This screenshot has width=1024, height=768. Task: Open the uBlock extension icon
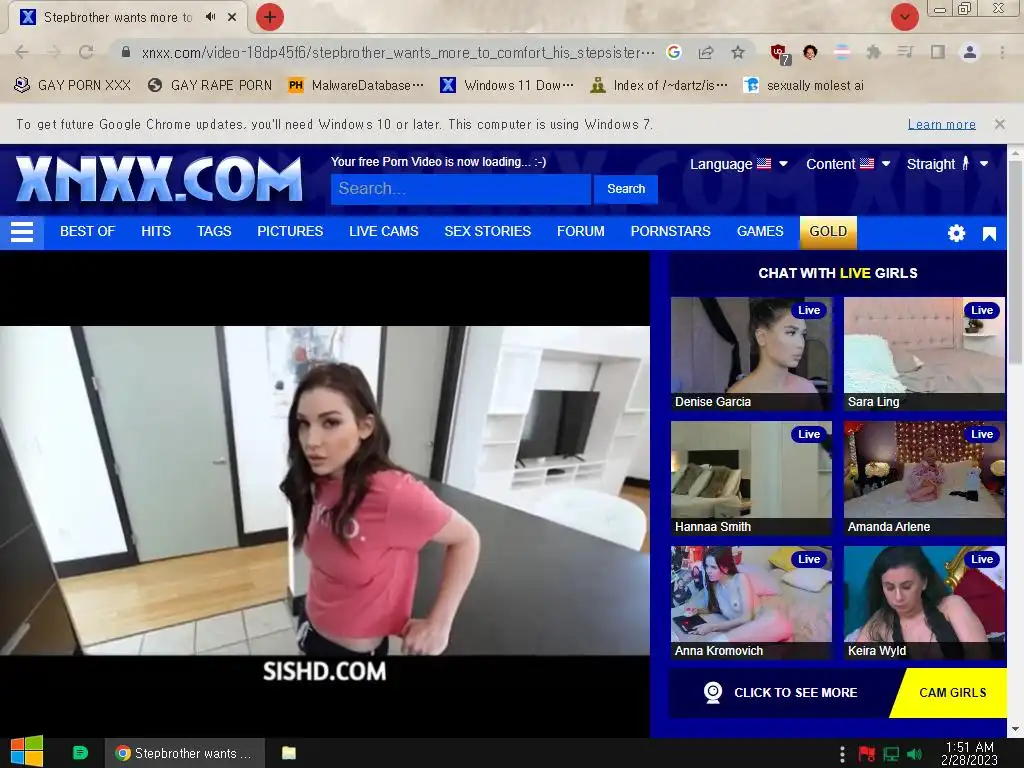(780, 54)
